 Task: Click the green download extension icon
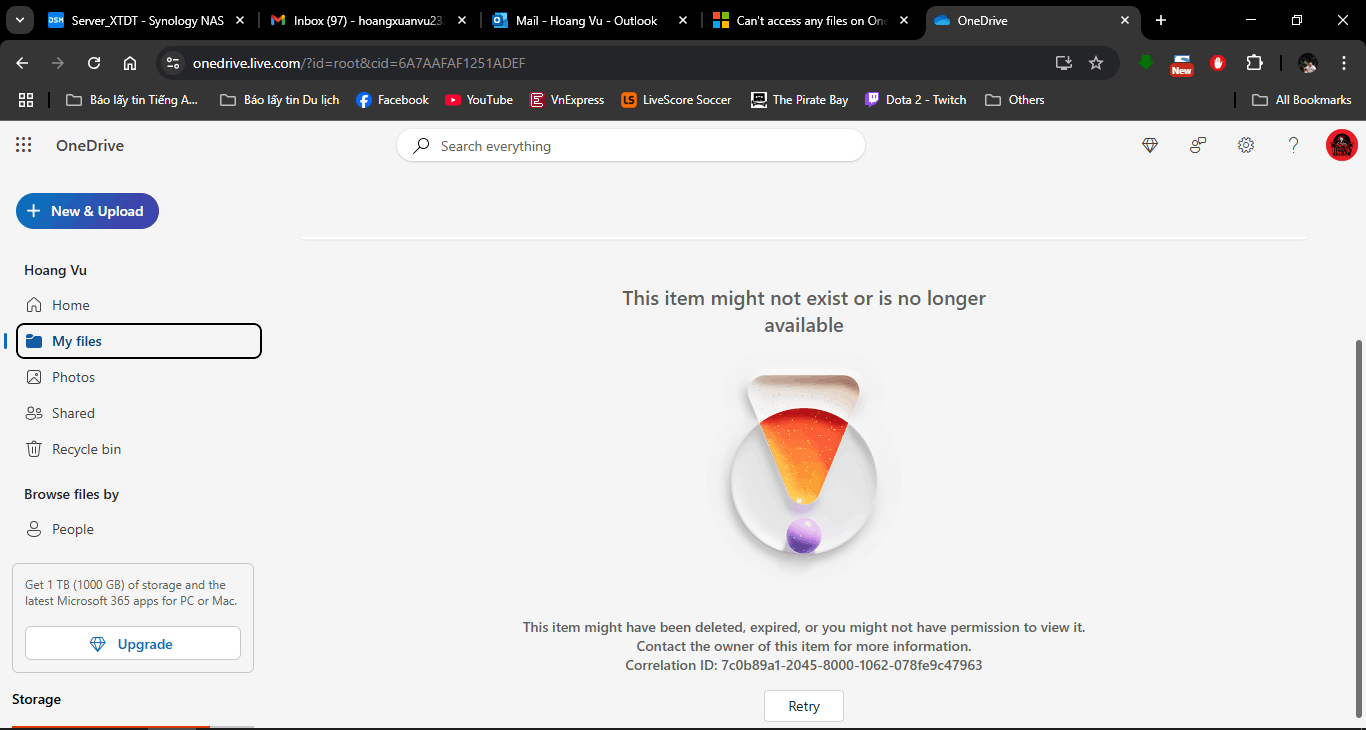(x=1146, y=63)
